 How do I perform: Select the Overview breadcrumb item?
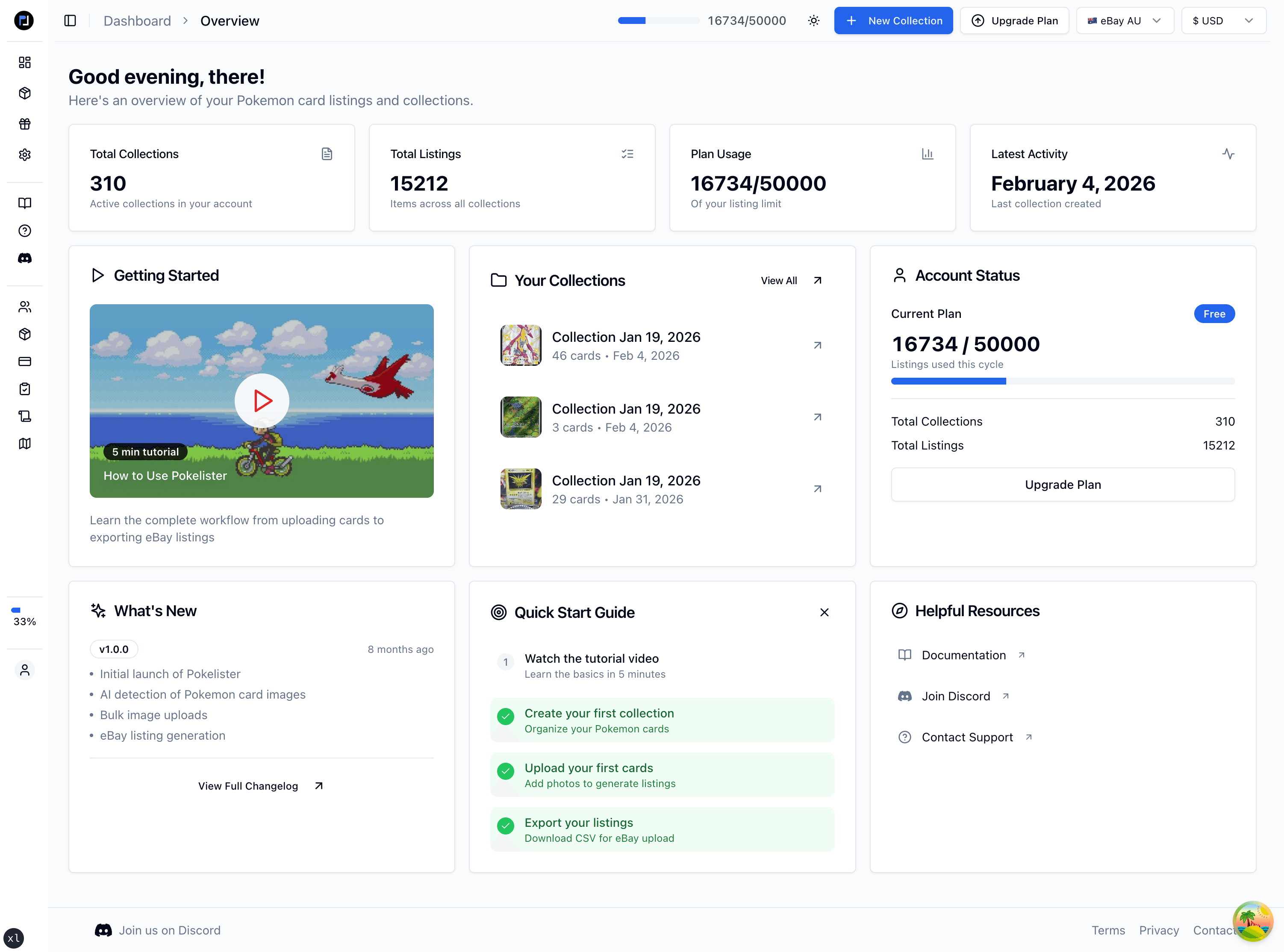click(230, 20)
